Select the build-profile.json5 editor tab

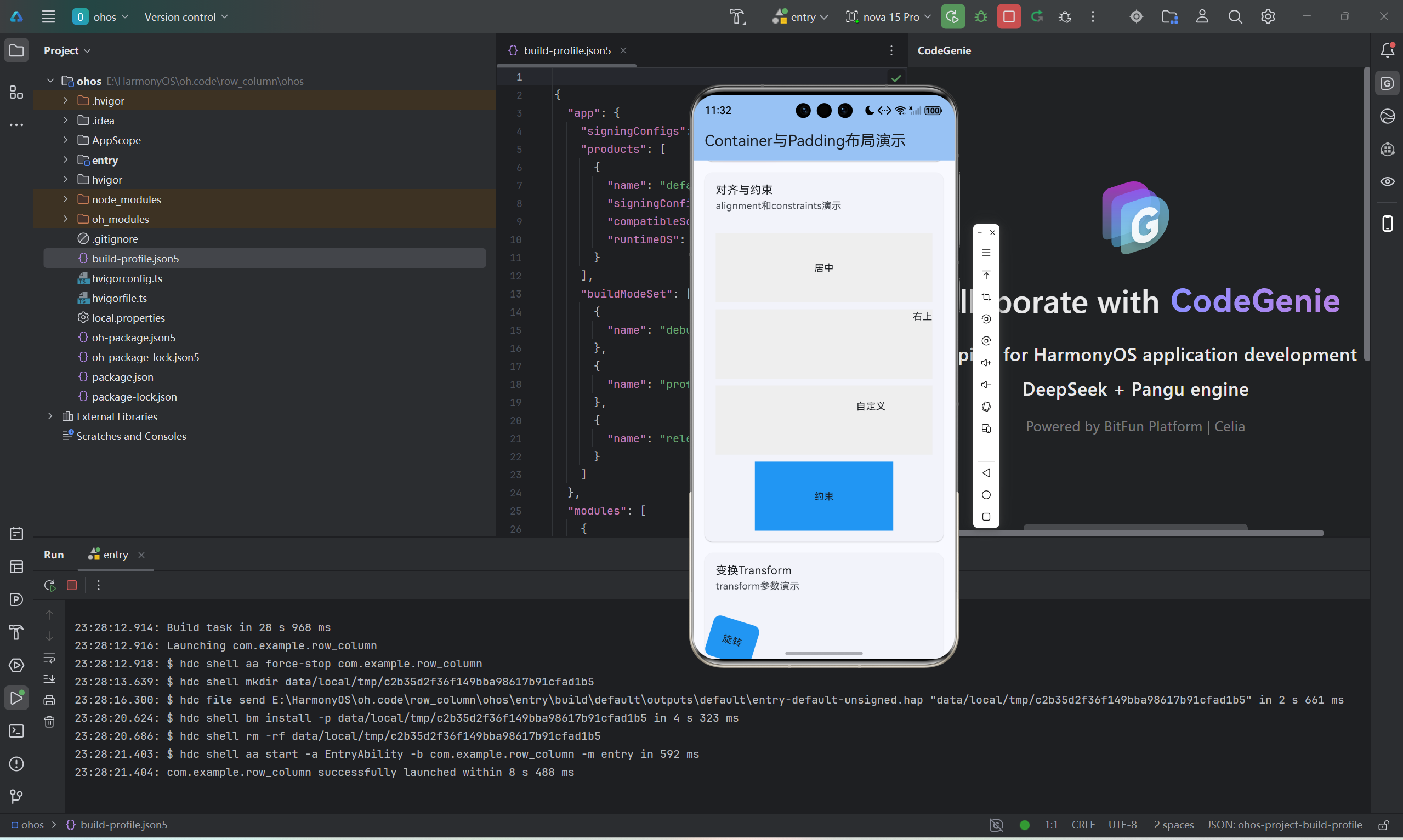(566, 50)
